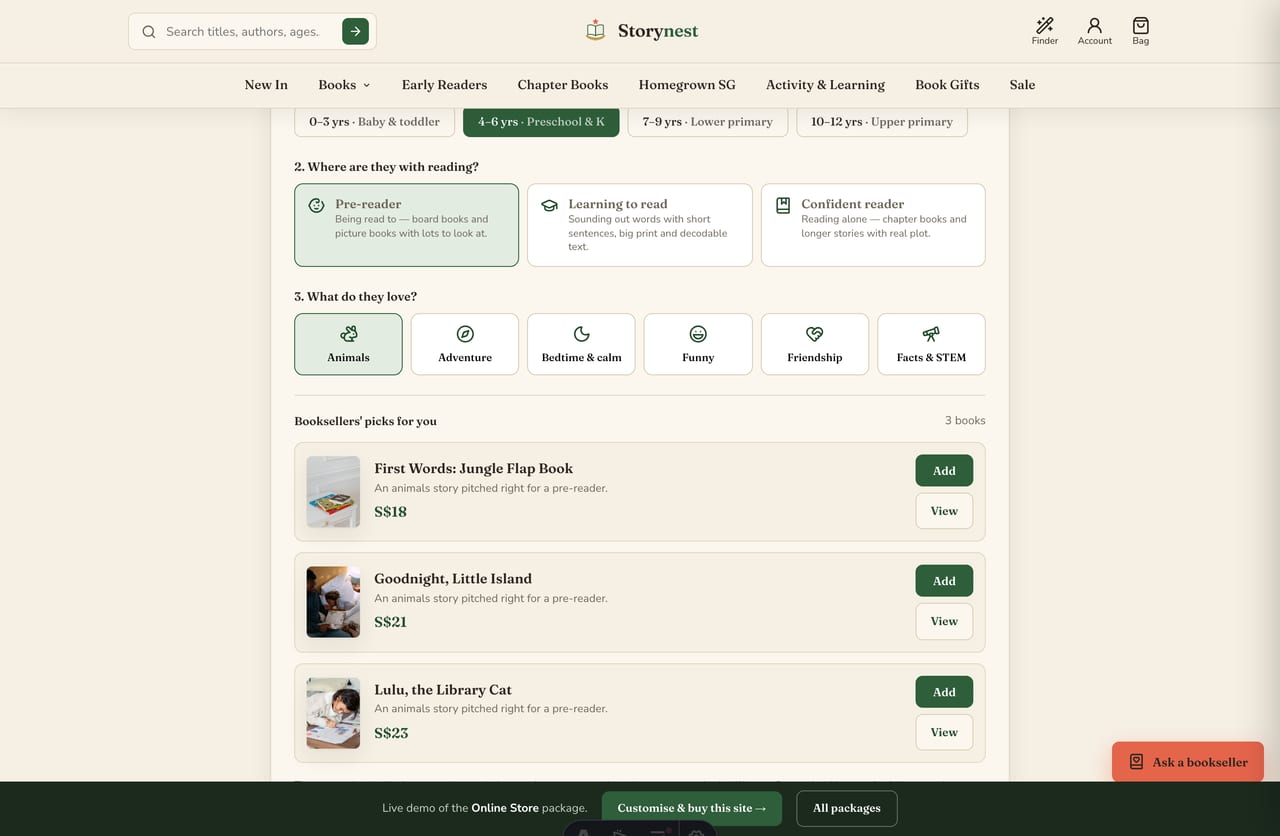Viewport: 1280px width, 836px height.
Task: Choose the Confident reader card
Action: pyautogui.click(x=873, y=225)
